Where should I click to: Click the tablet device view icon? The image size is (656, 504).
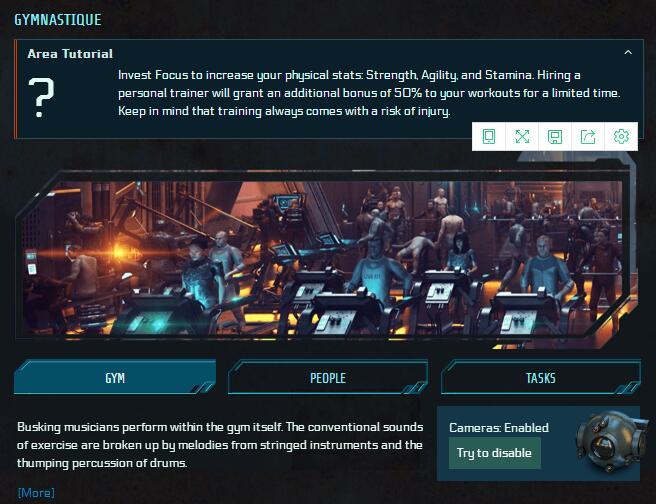click(x=489, y=136)
